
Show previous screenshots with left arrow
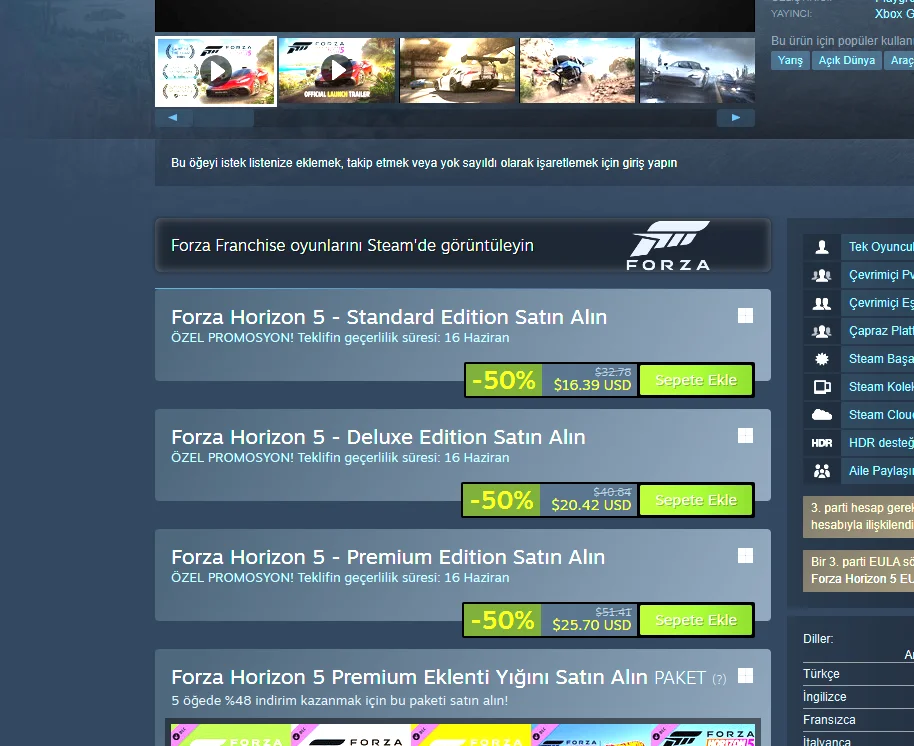coord(173,118)
